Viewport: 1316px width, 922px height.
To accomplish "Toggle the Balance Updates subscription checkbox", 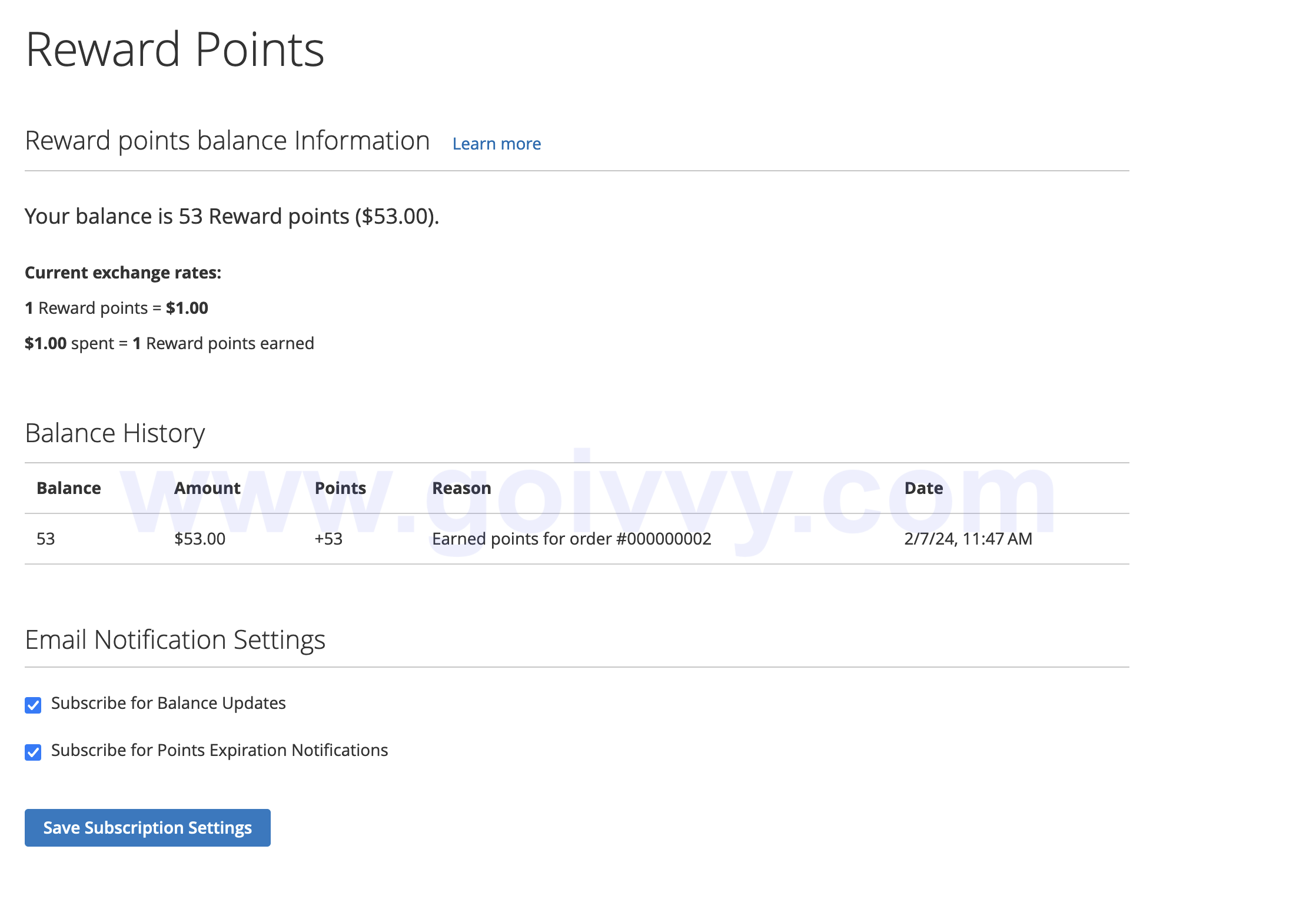I will coord(33,705).
